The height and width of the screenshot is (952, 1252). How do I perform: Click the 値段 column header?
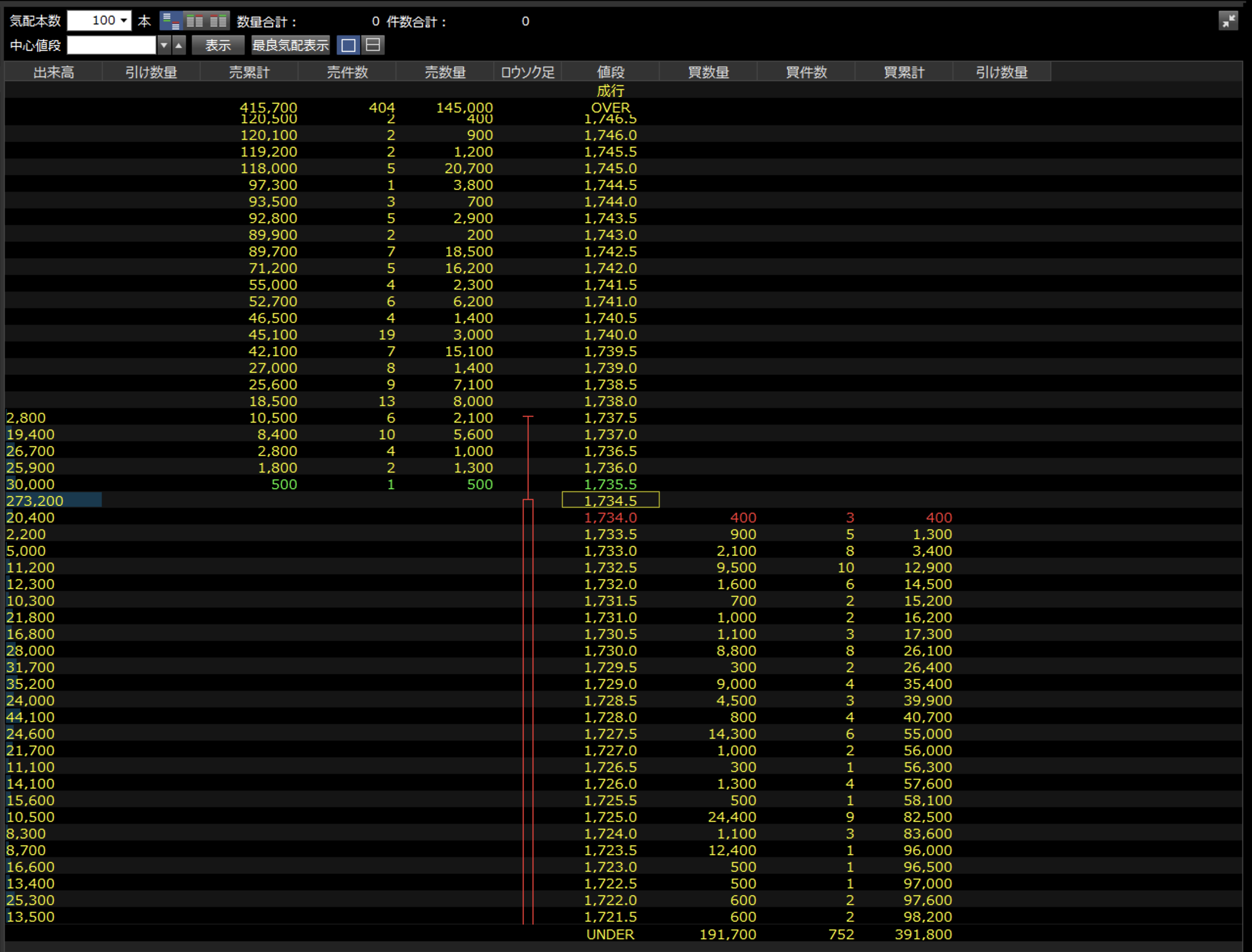[x=610, y=72]
